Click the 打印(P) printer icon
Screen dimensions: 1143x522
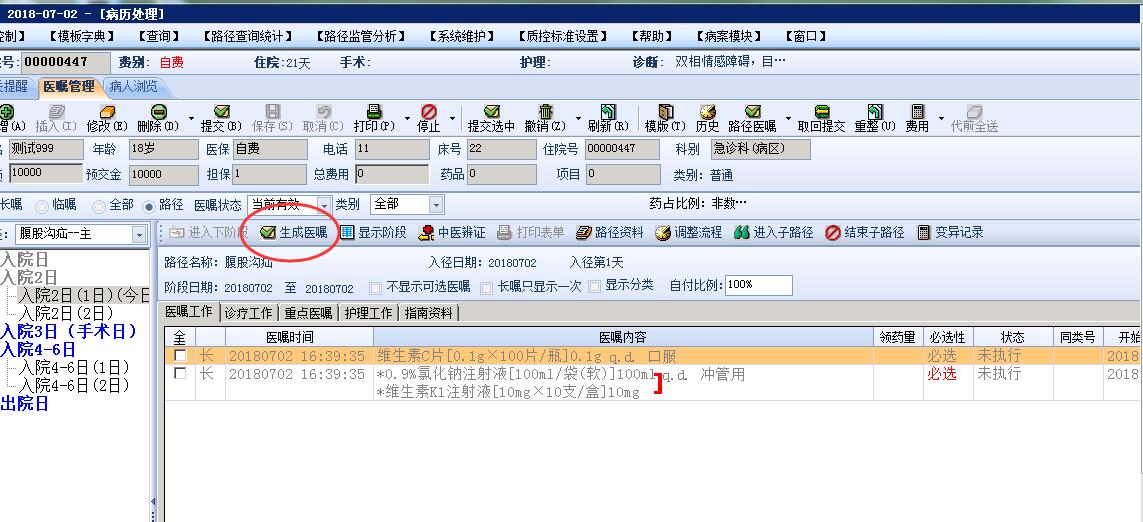[x=374, y=112]
